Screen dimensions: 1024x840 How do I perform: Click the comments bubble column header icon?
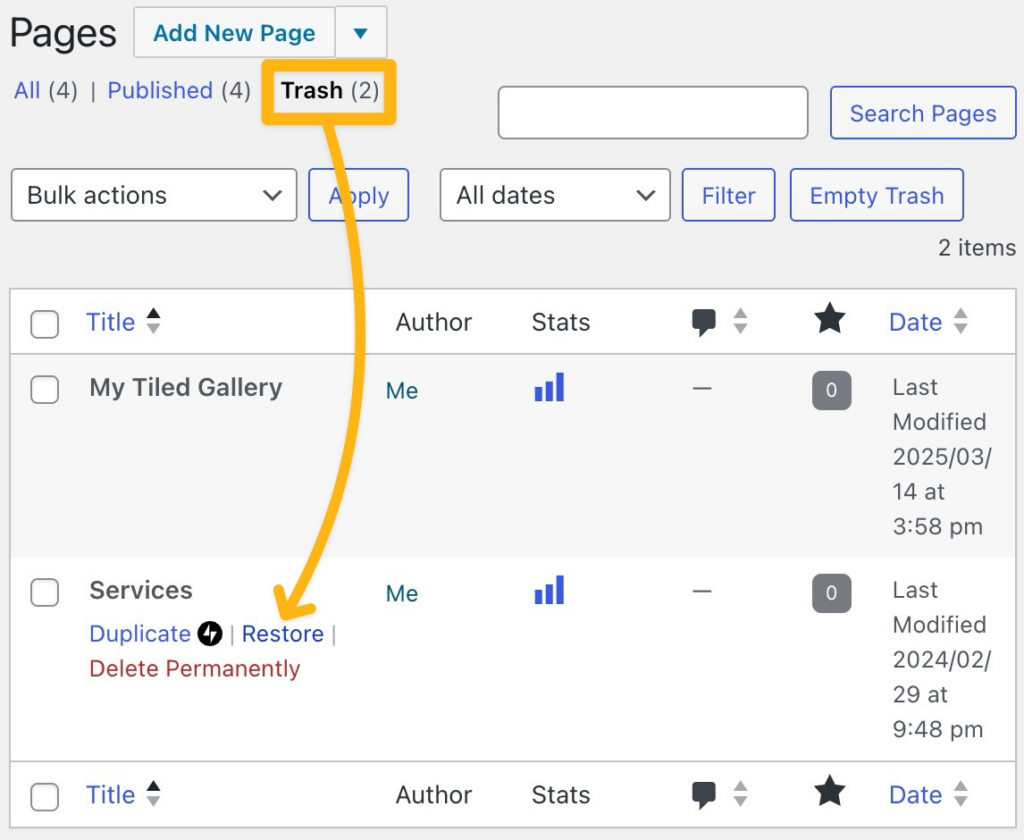coord(705,321)
